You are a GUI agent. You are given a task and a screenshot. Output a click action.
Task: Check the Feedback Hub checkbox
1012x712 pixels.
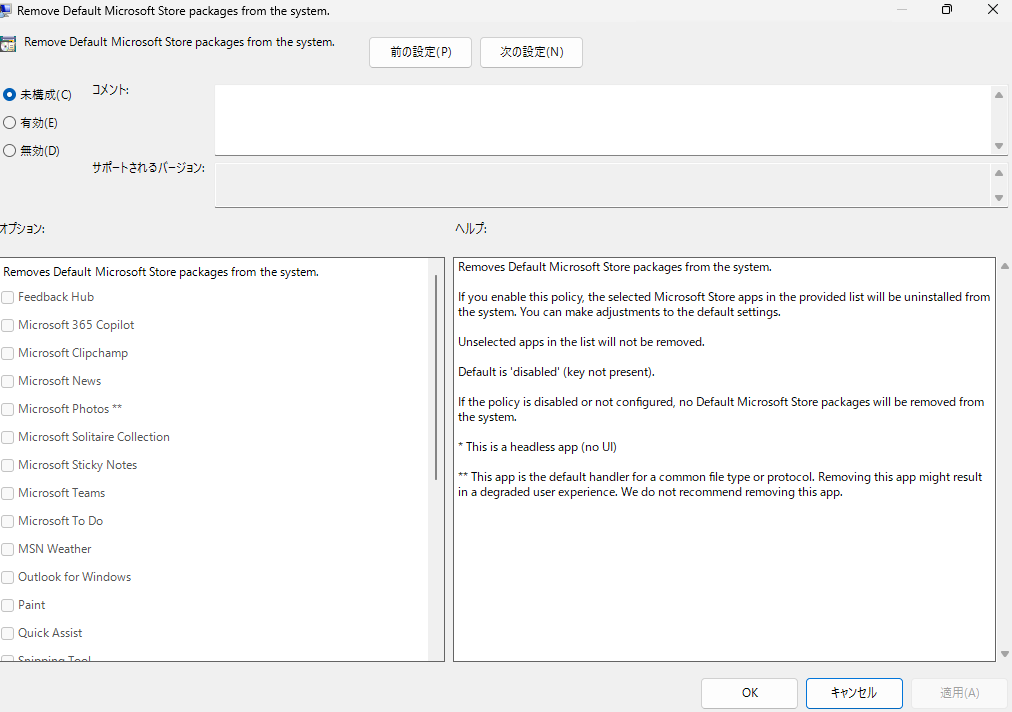click(8, 297)
